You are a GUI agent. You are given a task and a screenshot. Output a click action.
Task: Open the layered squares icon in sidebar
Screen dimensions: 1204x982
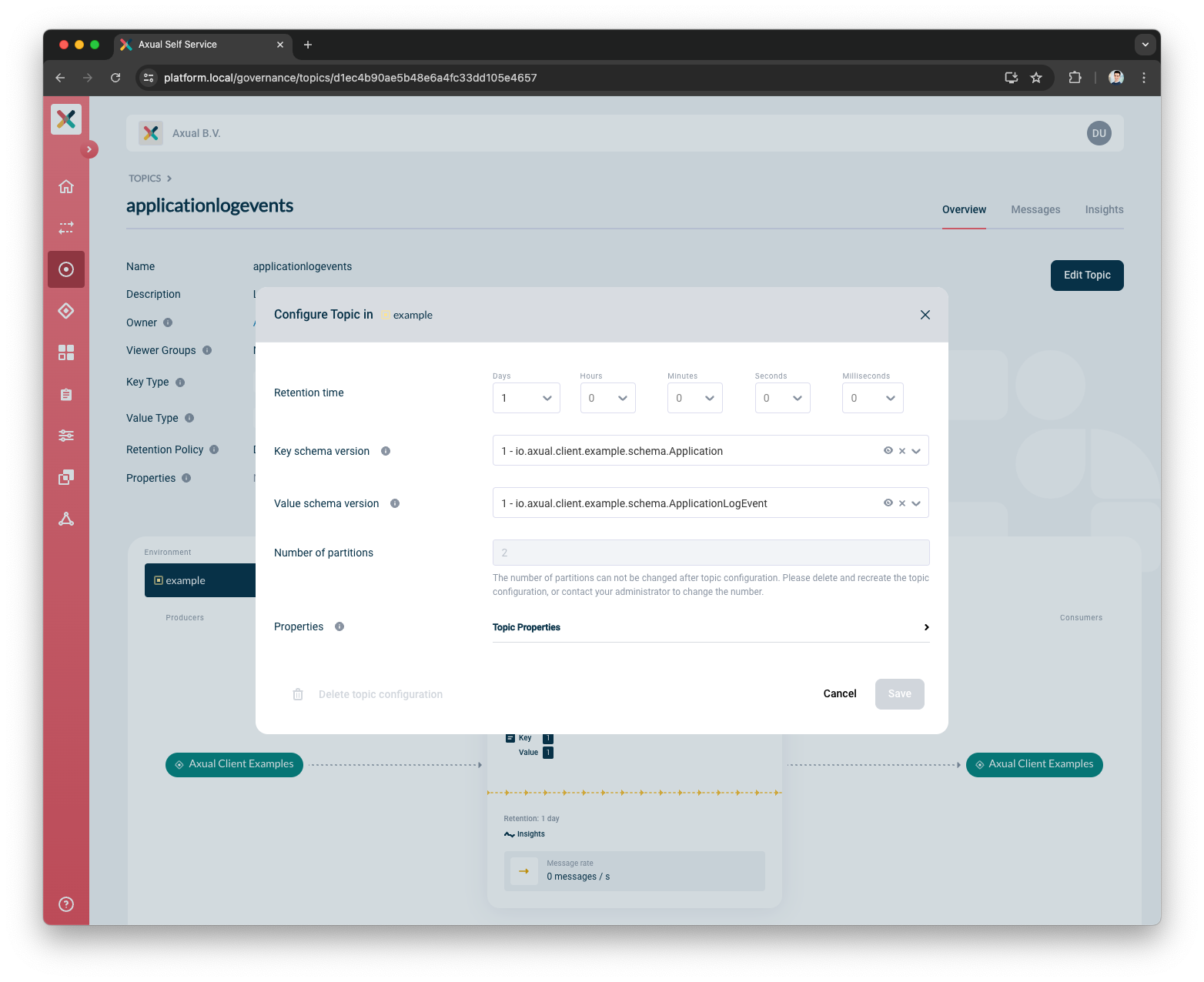click(66, 477)
